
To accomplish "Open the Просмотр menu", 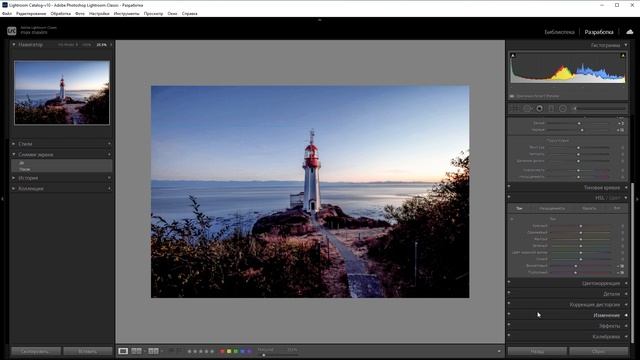I will coord(153,13).
